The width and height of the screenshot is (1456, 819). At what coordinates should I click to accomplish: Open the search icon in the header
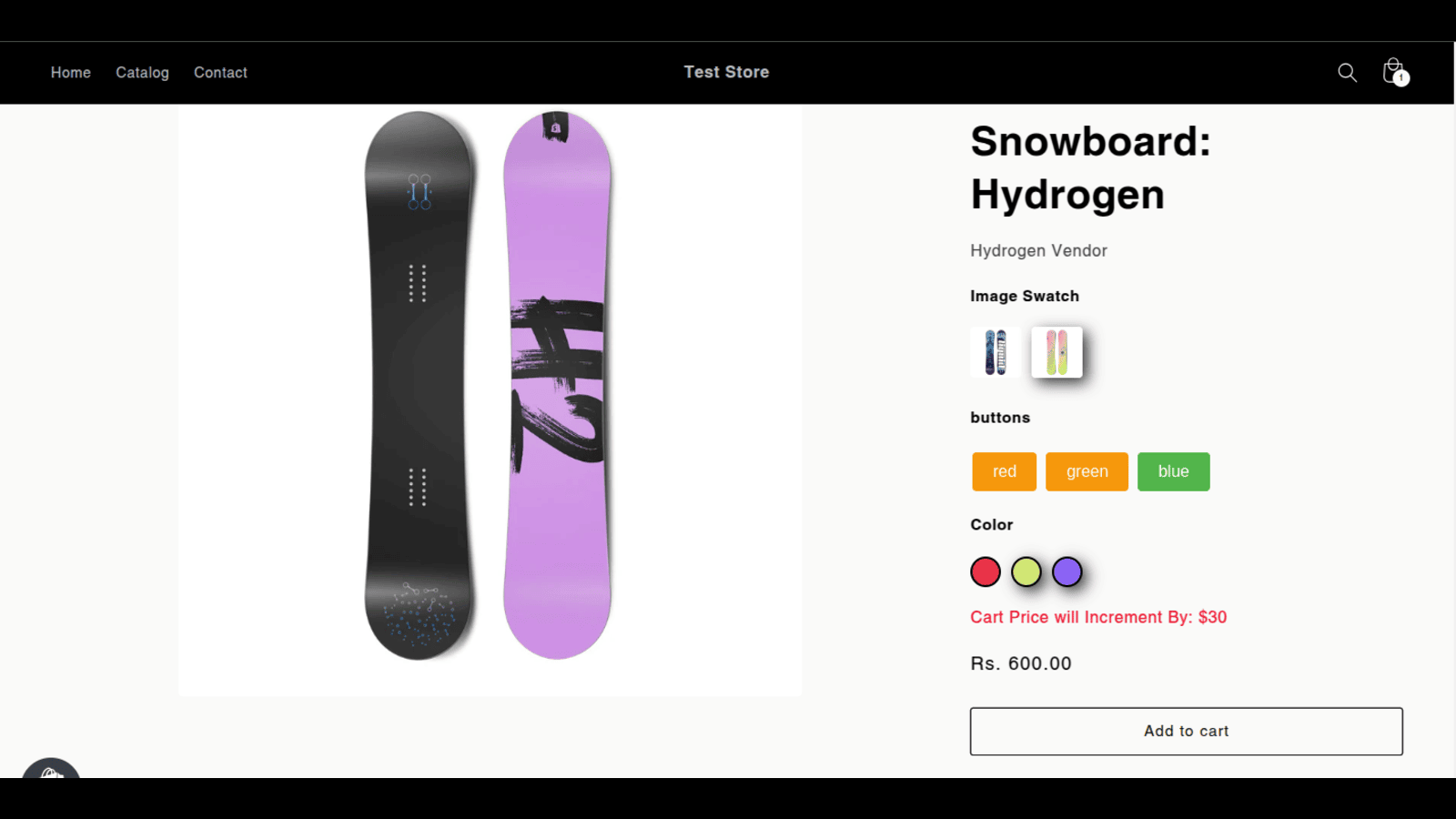(1347, 73)
